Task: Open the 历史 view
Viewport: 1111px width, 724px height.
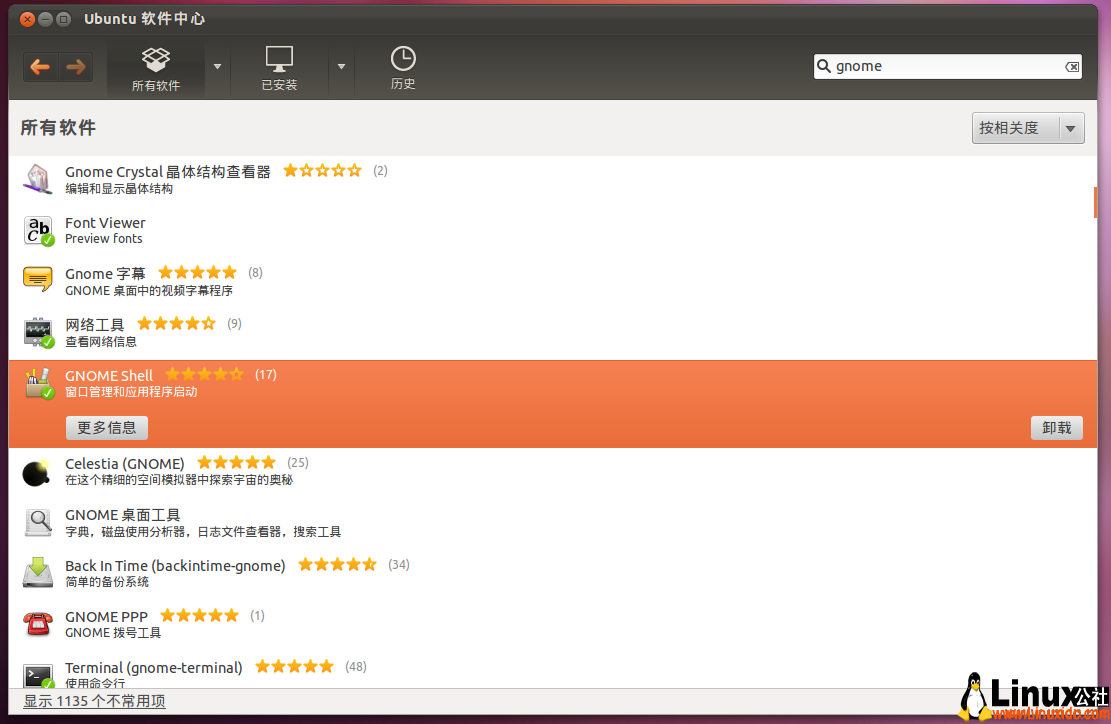Action: (x=403, y=66)
